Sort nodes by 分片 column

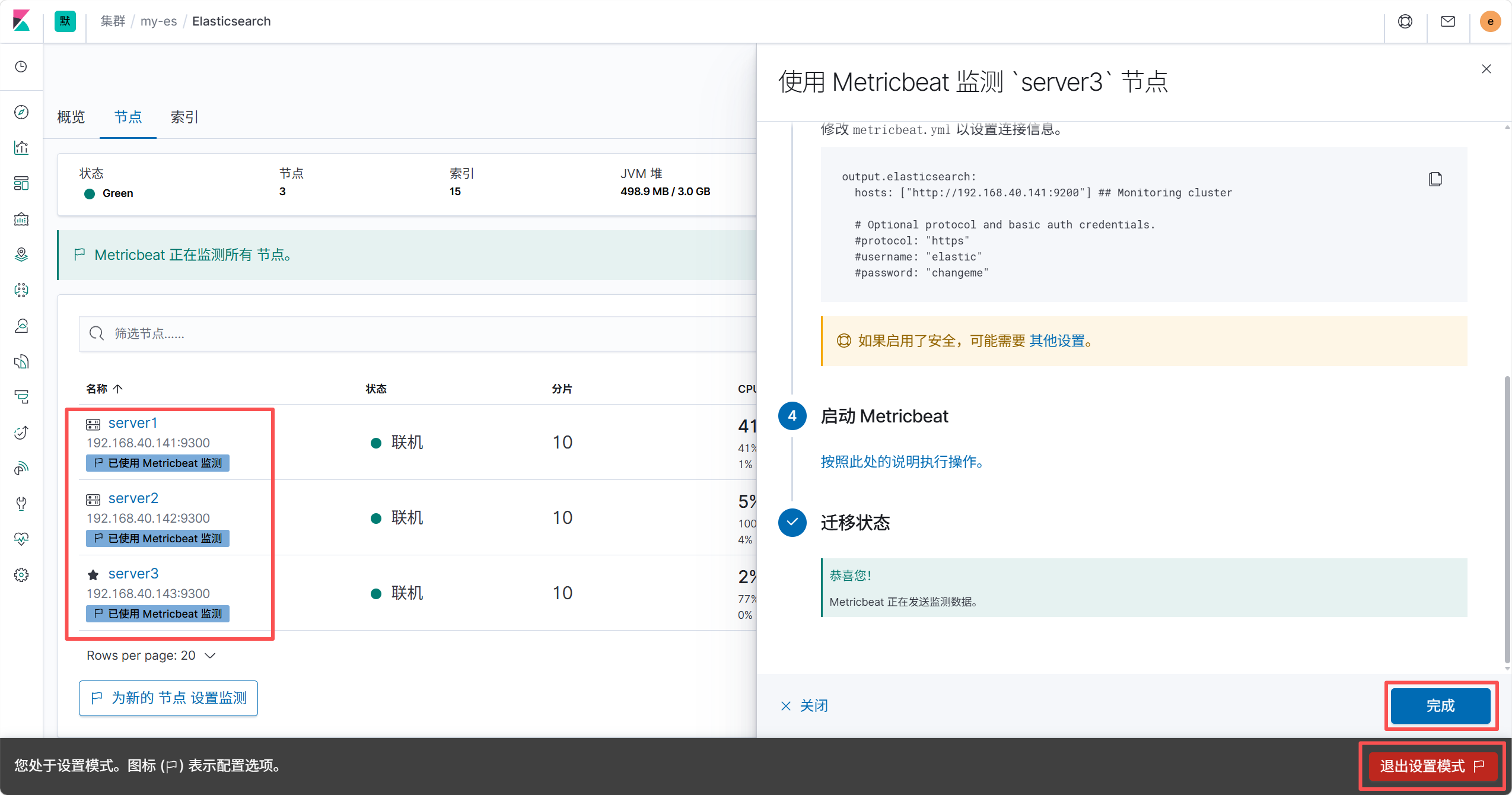click(562, 389)
